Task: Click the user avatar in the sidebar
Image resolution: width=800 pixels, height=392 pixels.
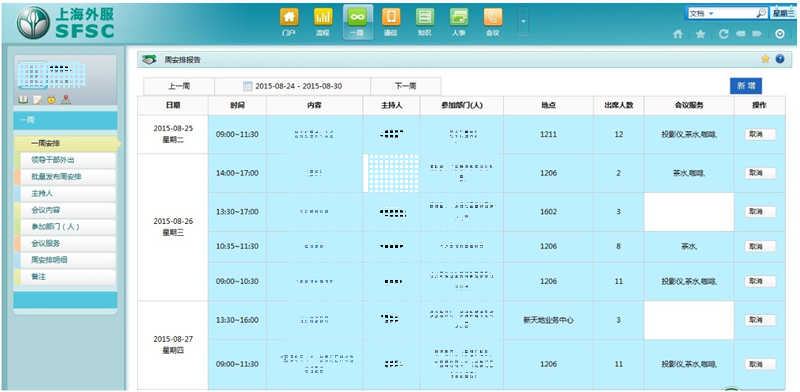Action: tap(33, 76)
